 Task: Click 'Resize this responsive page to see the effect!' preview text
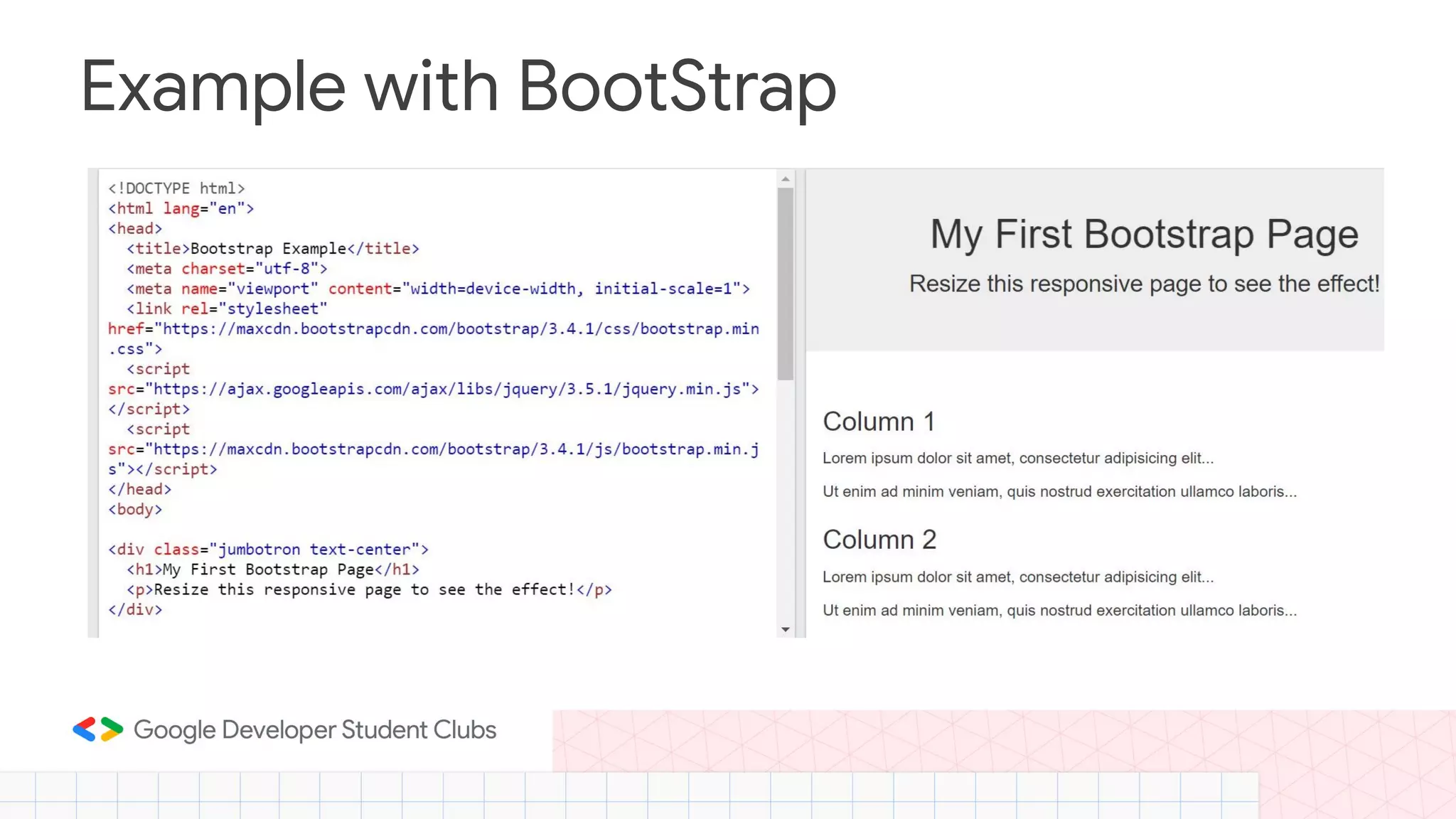point(1145,284)
